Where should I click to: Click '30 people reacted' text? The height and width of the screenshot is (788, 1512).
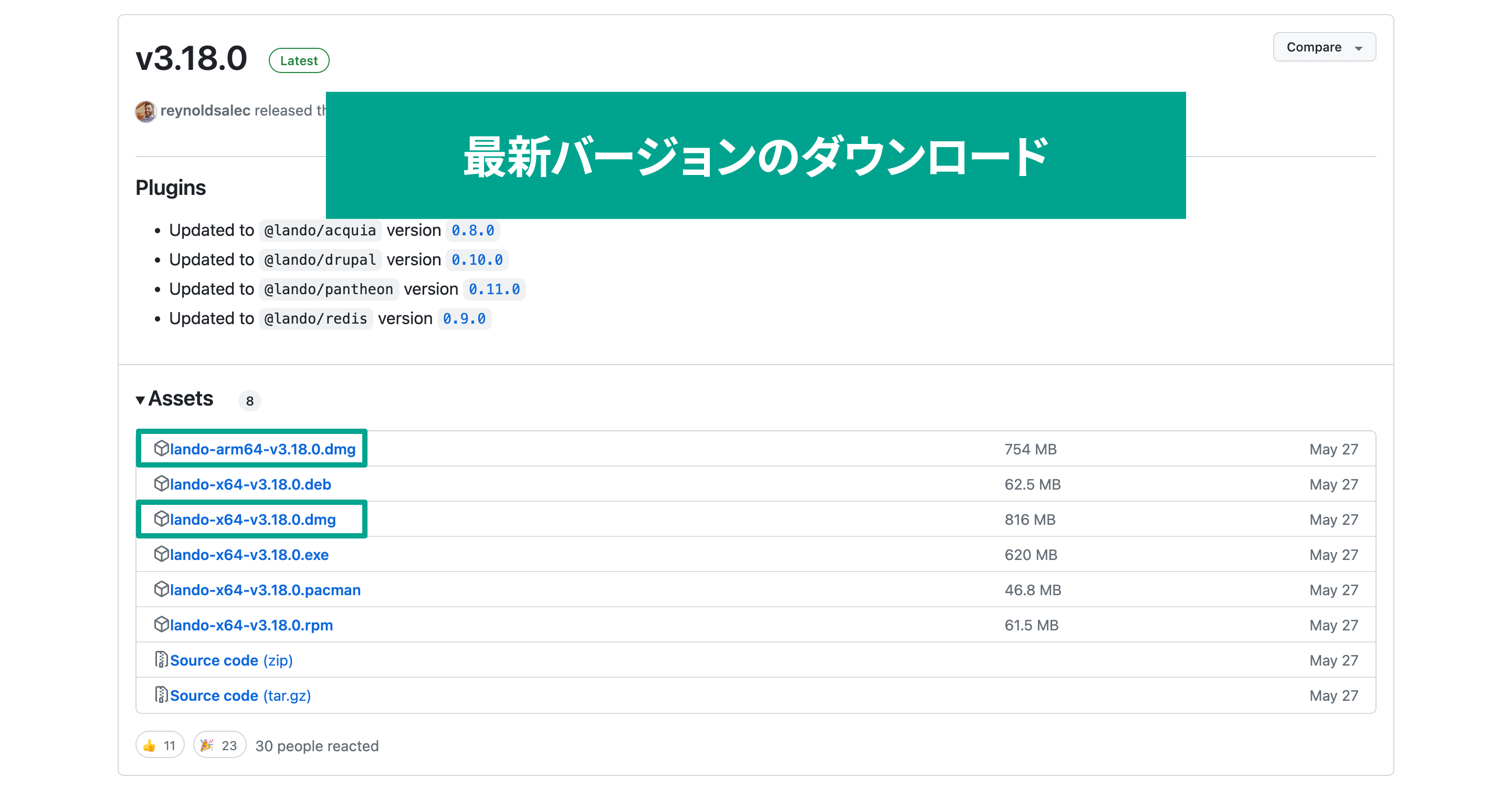tap(317, 746)
